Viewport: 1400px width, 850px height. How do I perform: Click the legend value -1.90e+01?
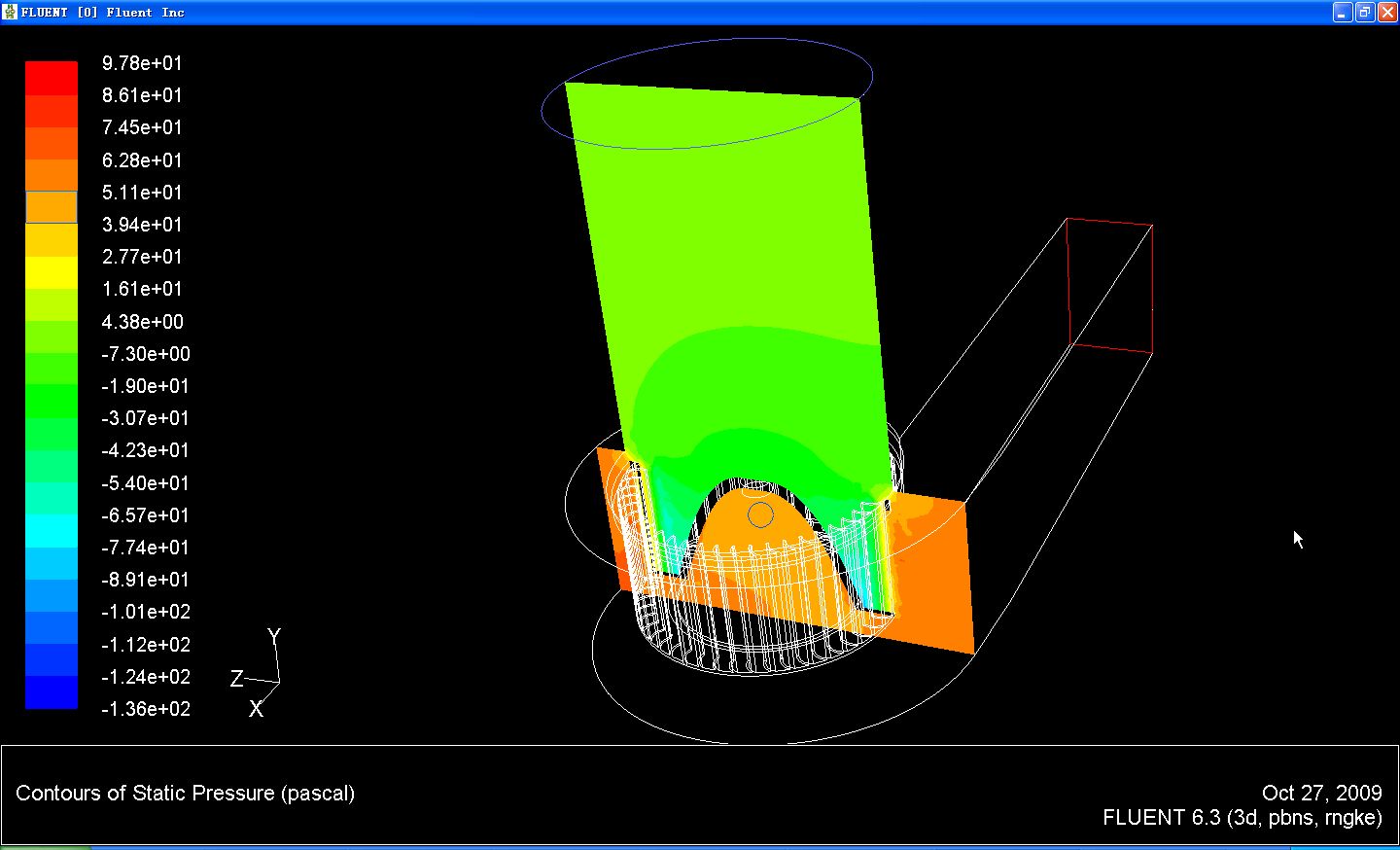[x=146, y=386]
